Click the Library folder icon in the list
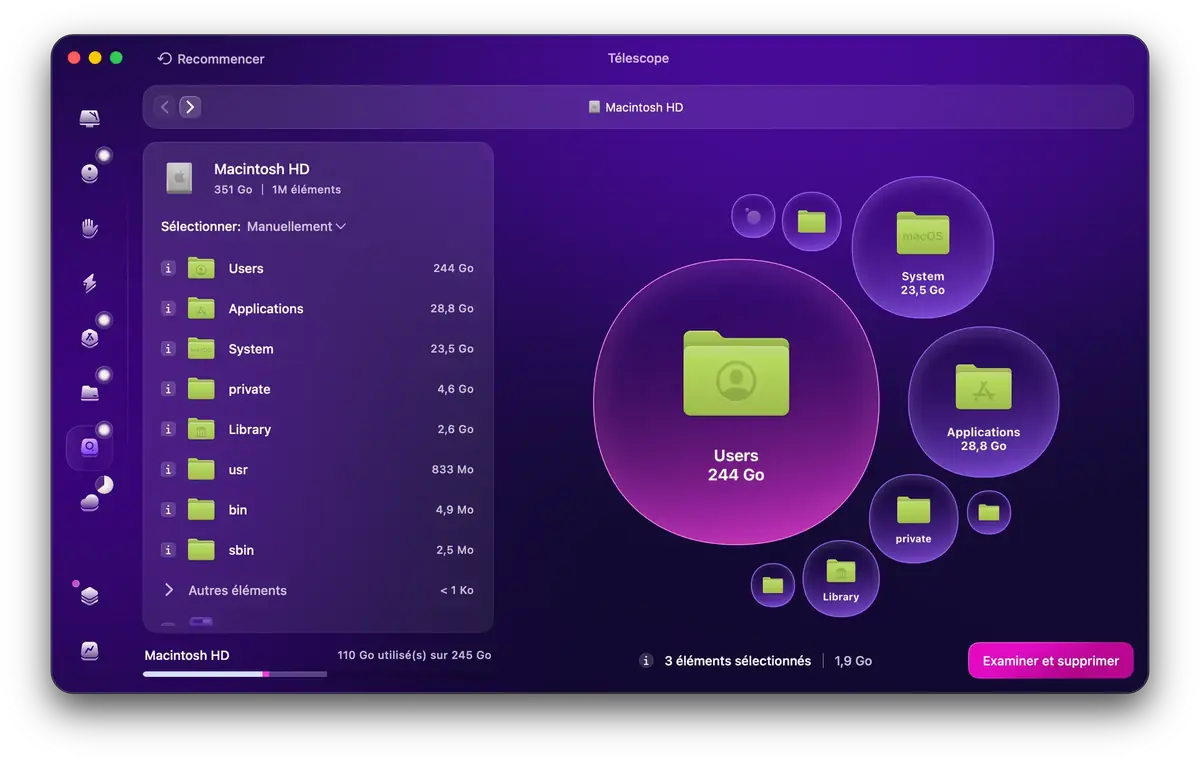The image size is (1200, 761). pyautogui.click(x=202, y=429)
